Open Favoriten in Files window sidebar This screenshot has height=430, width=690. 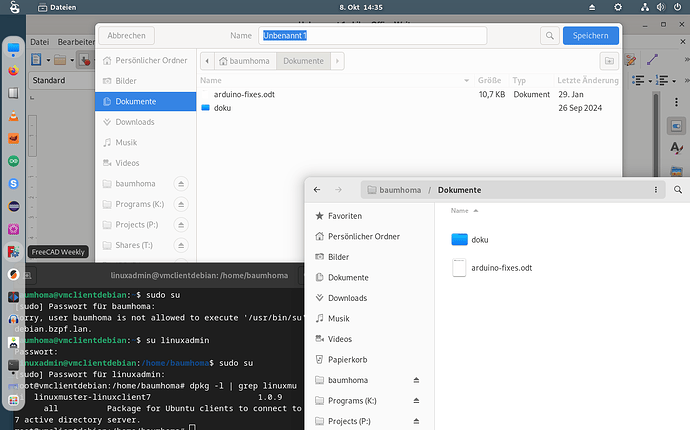coord(369,216)
